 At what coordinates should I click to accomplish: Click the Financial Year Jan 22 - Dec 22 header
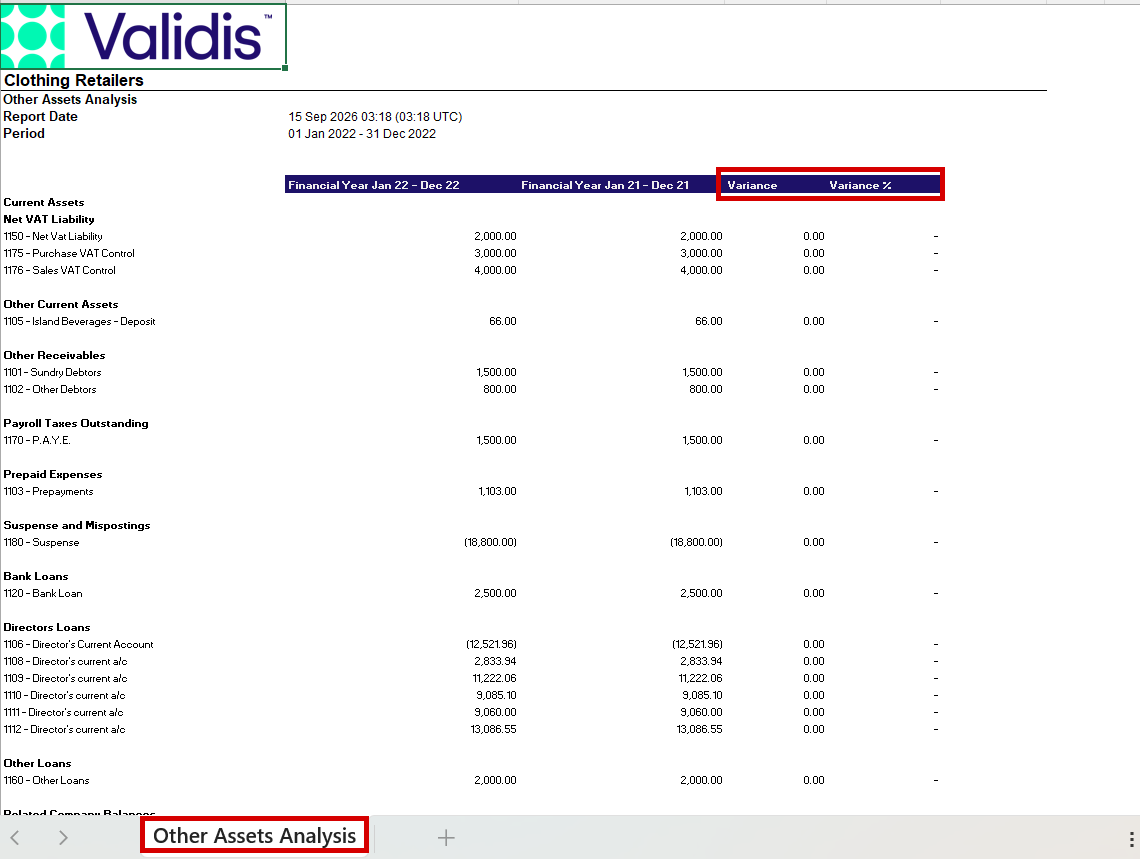coord(374,185)
